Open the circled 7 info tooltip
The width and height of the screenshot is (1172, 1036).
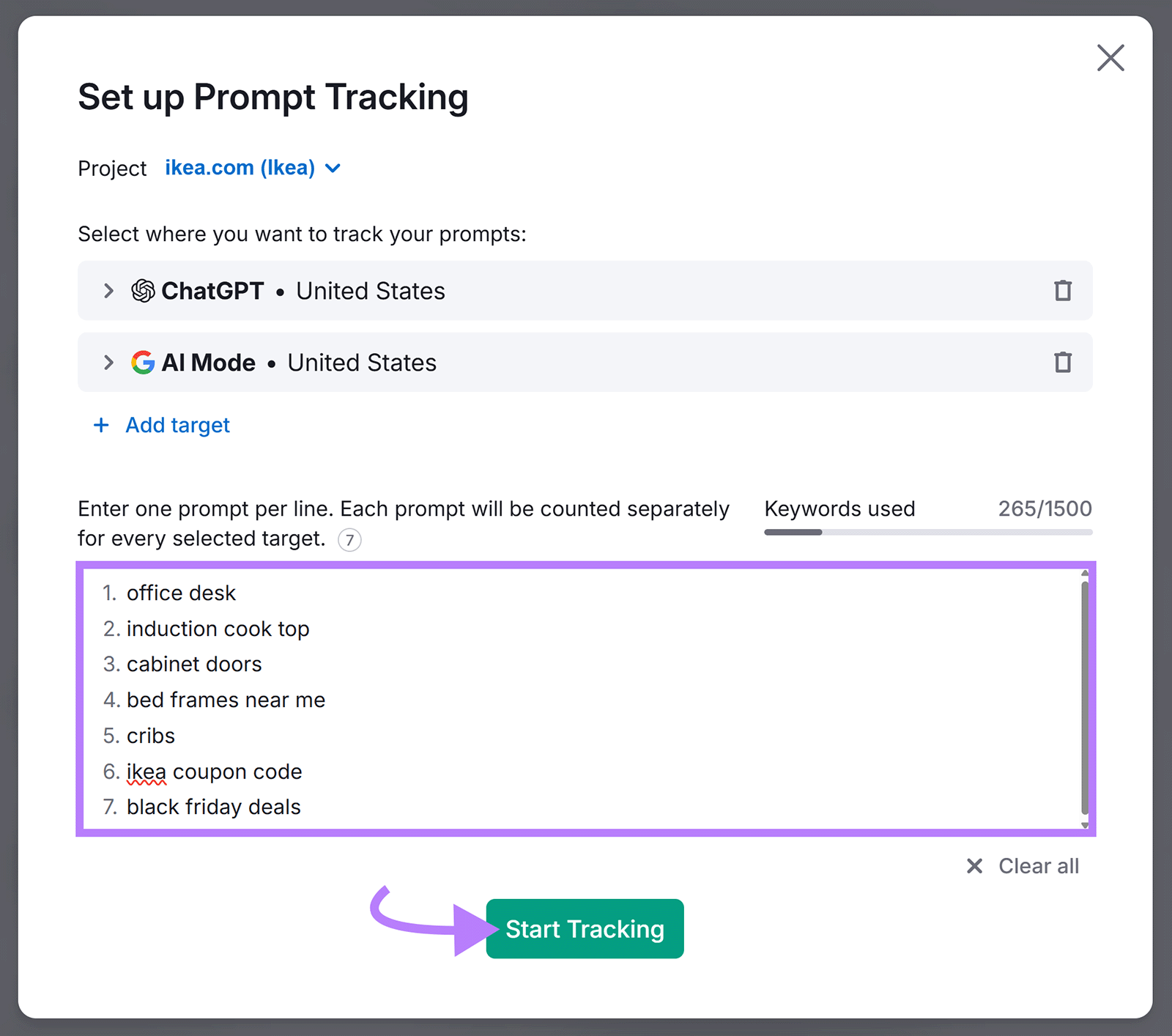click(x=349, y=539)
